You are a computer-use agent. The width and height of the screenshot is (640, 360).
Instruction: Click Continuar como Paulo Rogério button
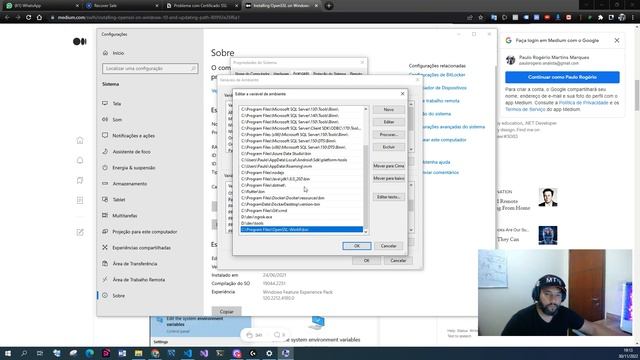tap(562, 77)
